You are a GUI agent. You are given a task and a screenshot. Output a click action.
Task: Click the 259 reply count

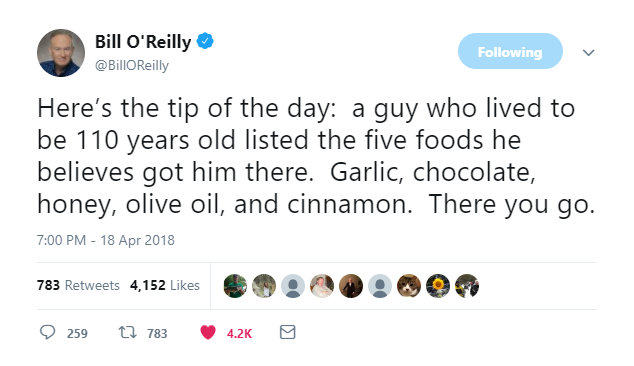point(77,333)
